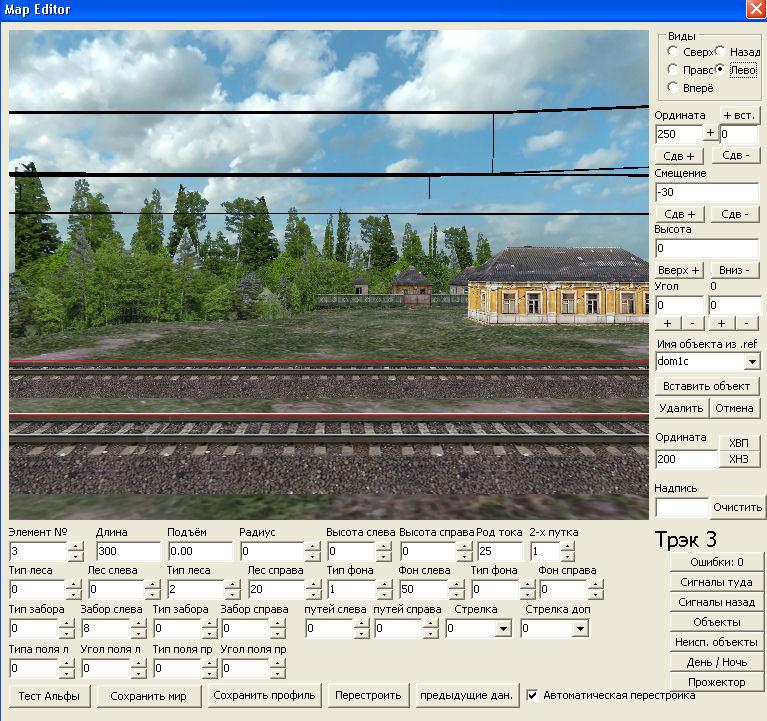Click the "Радиус" spinner control

tap(312, 551)
